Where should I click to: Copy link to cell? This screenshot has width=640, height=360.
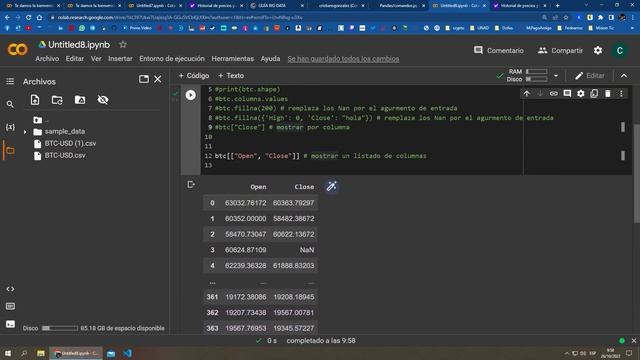click(x=553, y=94)
